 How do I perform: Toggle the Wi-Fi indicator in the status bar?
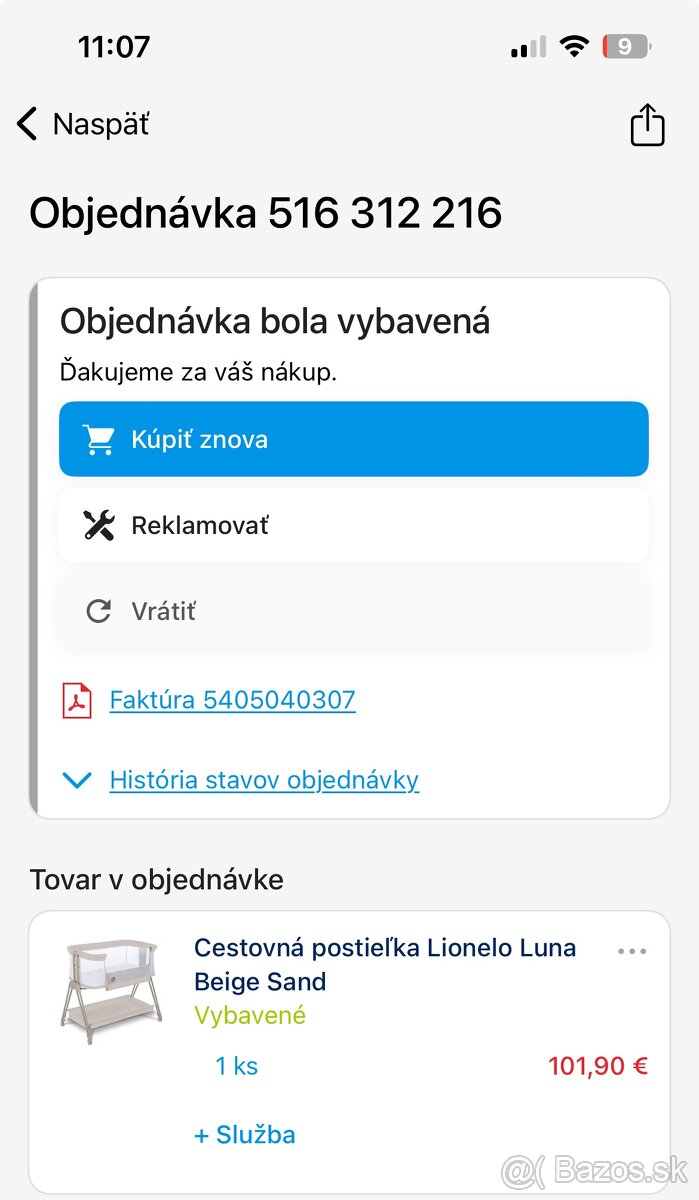(575, 45)
